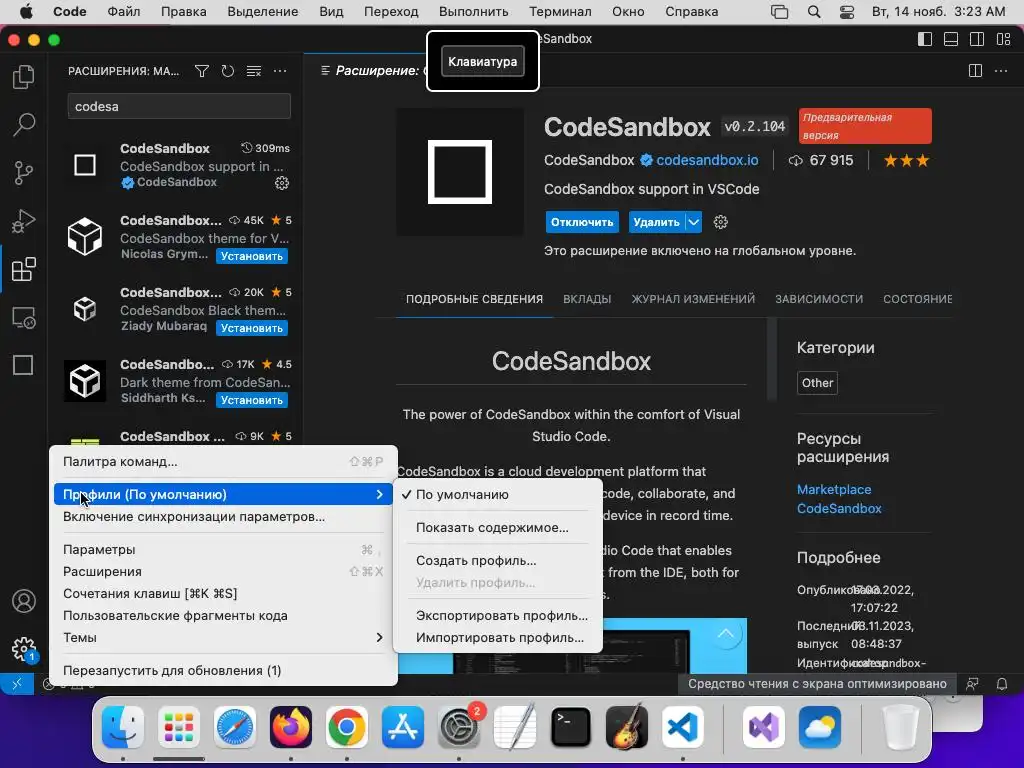Choose Экспортировать профиль...
Screen dimensions: 1024x768
point(497,616)
